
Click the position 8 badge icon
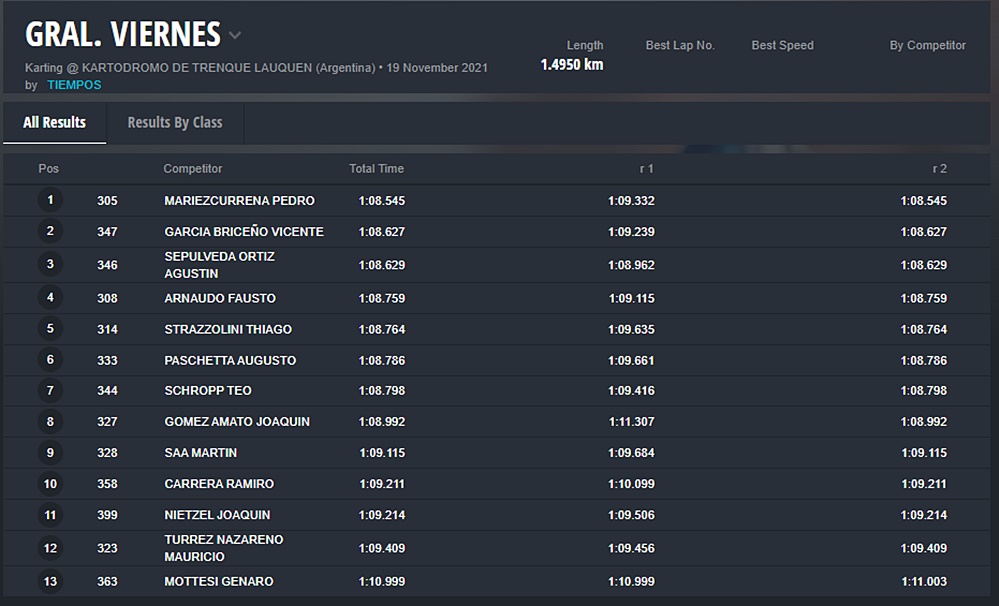[51, 421]
